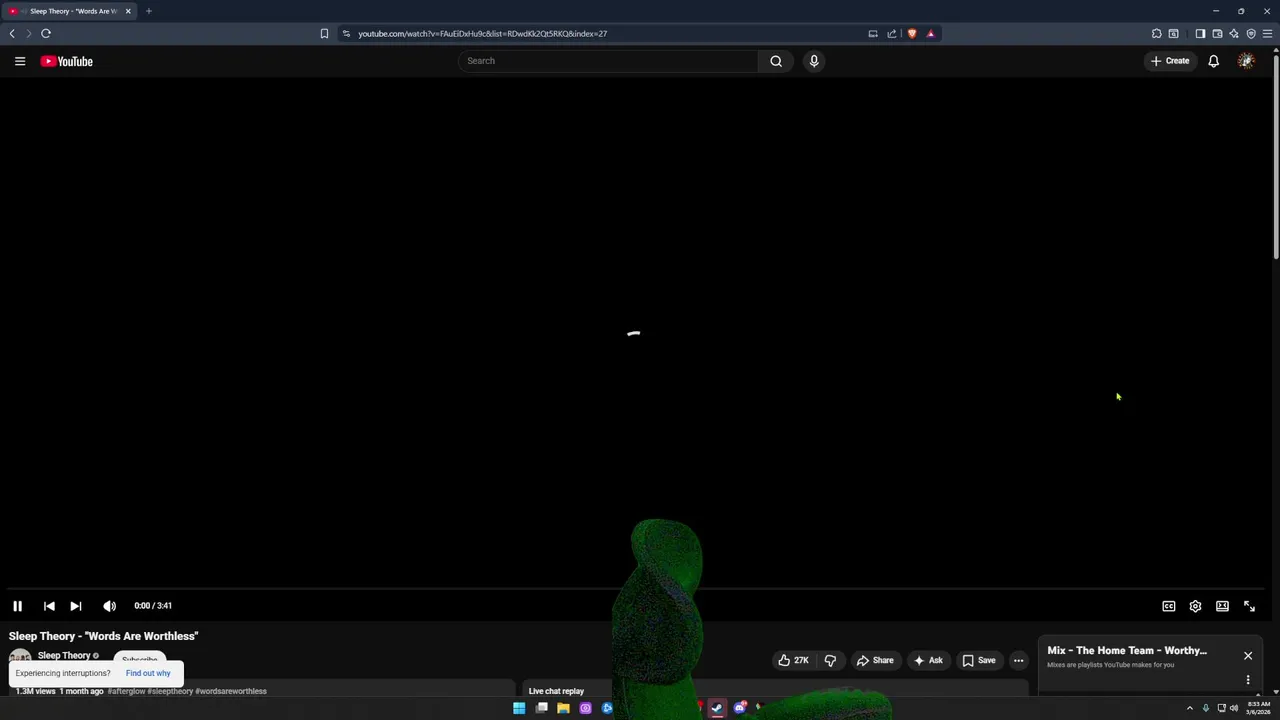Show hidden system tray icons
Image resolution: width=1280 pixels, height=720 pixels.
pyautogui.click(x=1189, y=708)
